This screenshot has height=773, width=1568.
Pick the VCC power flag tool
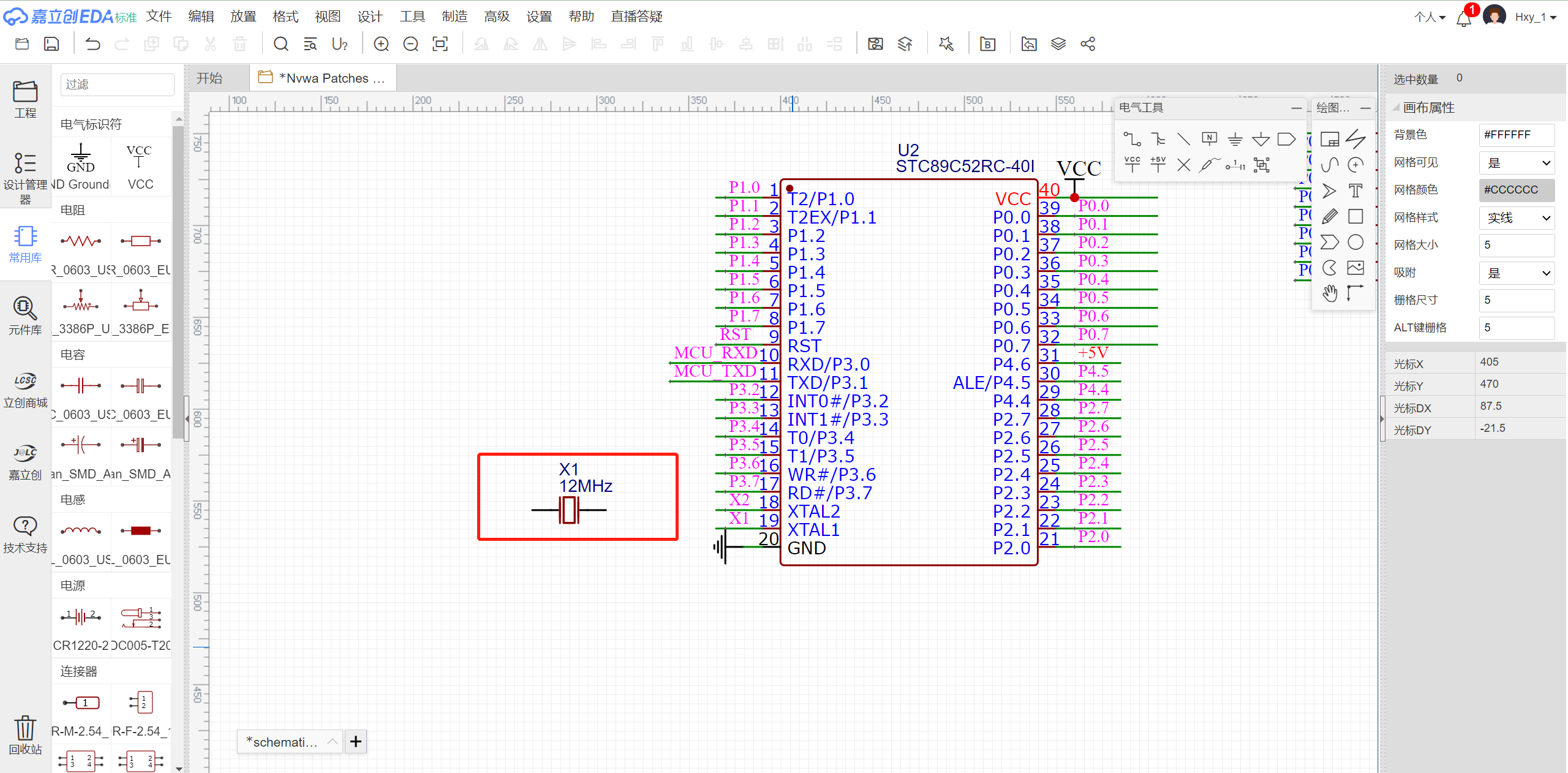pos(1132,164)
